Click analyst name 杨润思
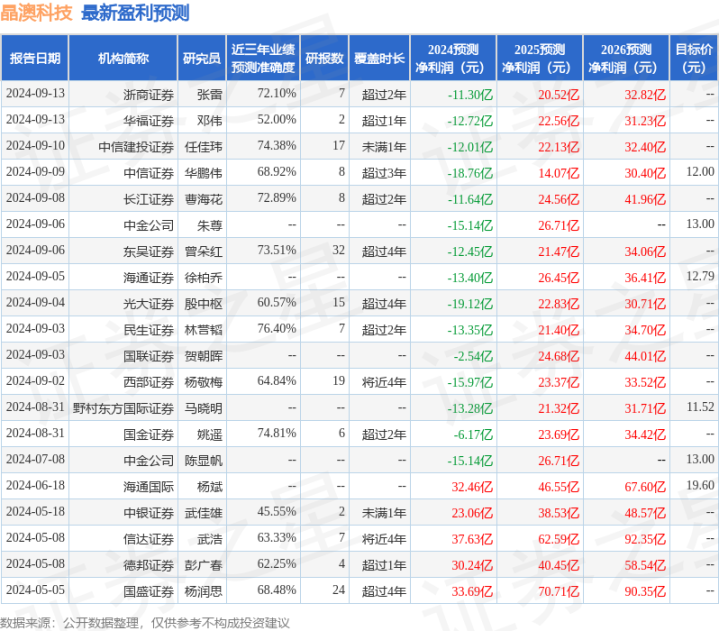The width and height of the screenshot is (719, 631). coord(204,591)
